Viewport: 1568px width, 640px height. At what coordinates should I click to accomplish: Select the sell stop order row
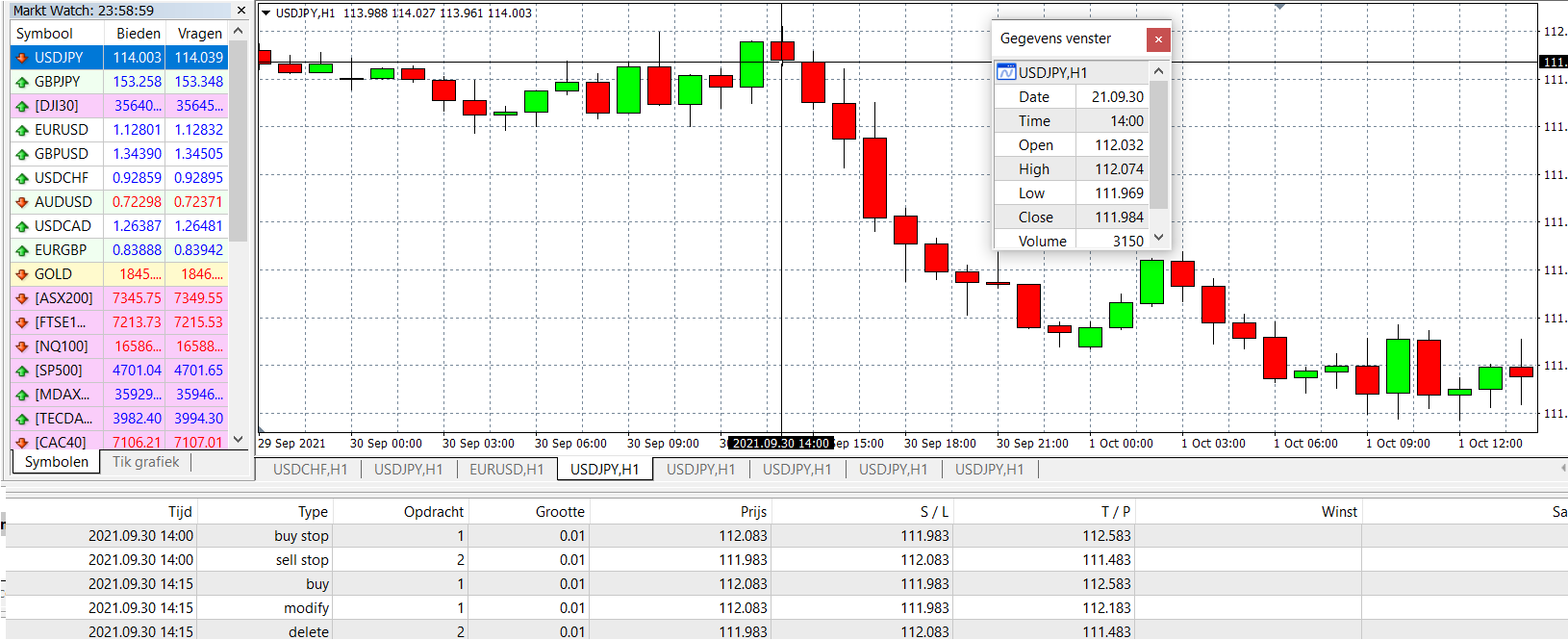click(x=787, y=560)
